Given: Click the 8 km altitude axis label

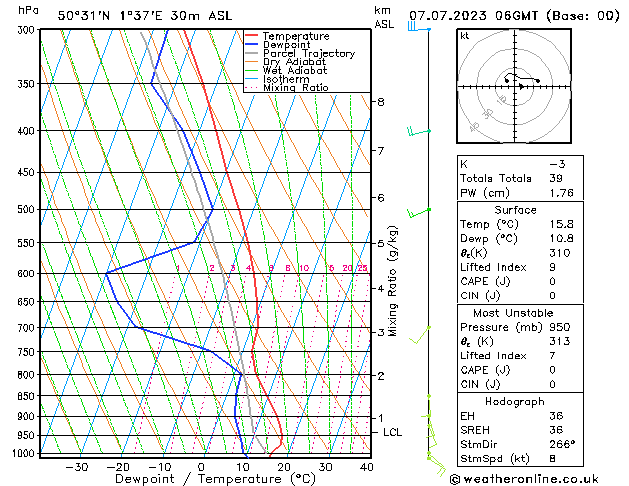Looking at the screenshot, I should tap(381, 102).
